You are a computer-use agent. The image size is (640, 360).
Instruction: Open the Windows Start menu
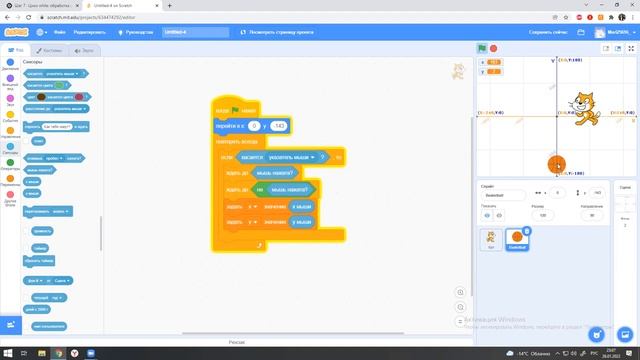pos(7,353)
